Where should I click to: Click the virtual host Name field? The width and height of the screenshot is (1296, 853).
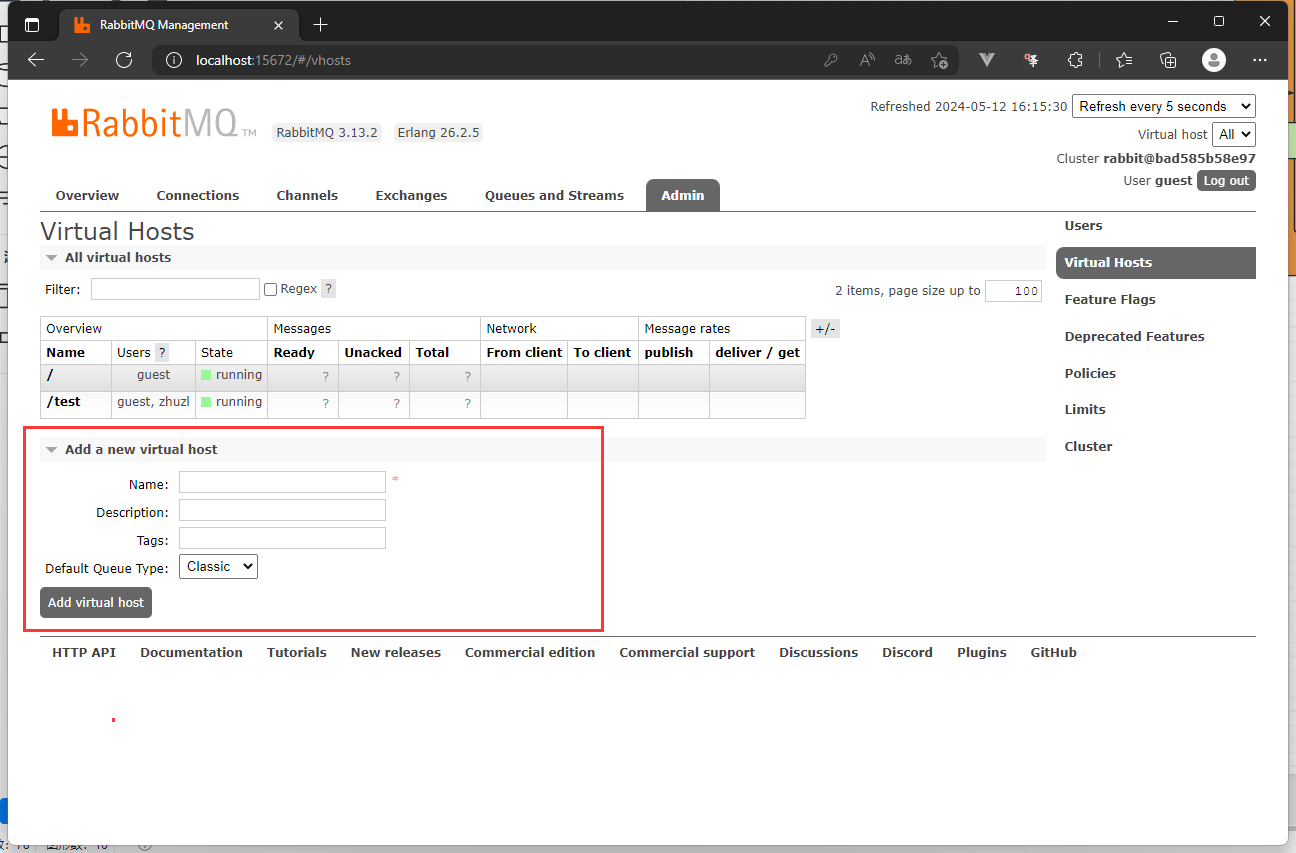pos(282,482)
